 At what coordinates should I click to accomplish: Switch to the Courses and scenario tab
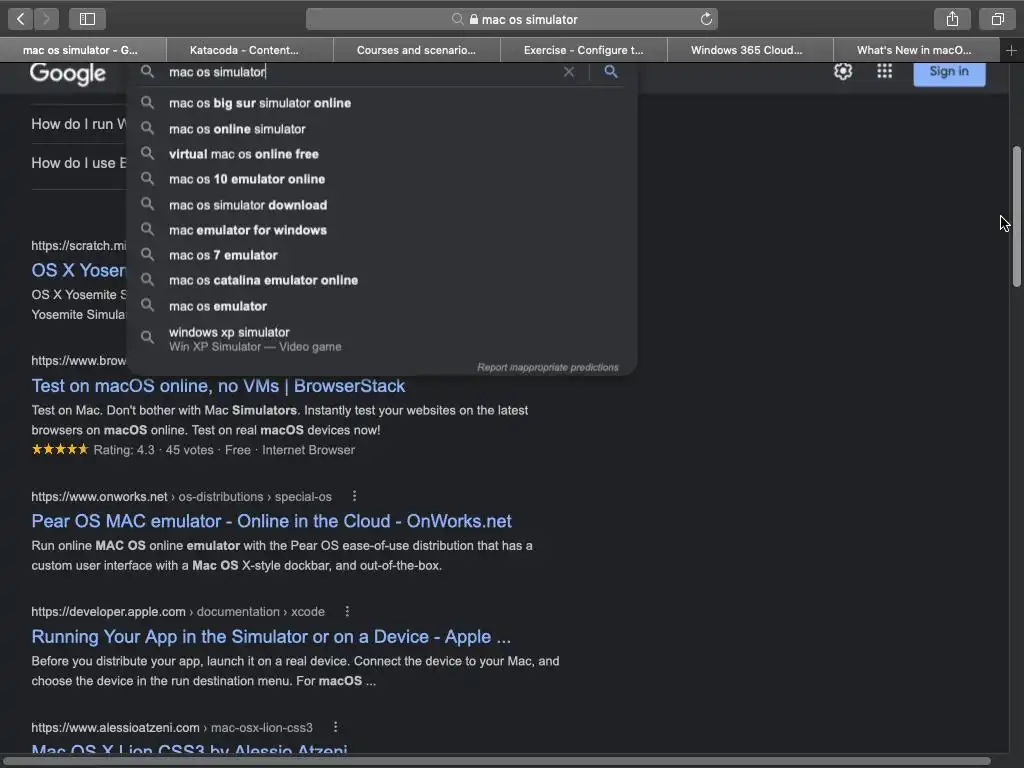(x=416, y=50)
